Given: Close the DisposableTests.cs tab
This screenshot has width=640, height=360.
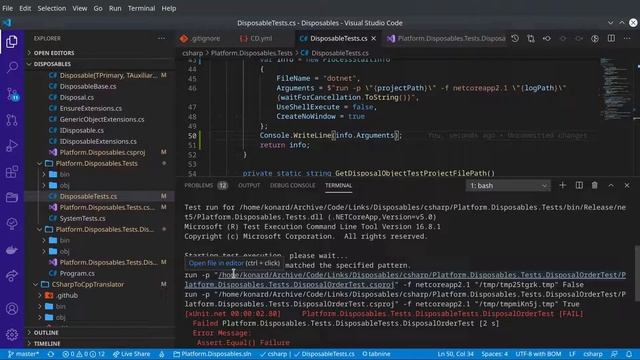Looking at the screenshot, I should (373, 38).
